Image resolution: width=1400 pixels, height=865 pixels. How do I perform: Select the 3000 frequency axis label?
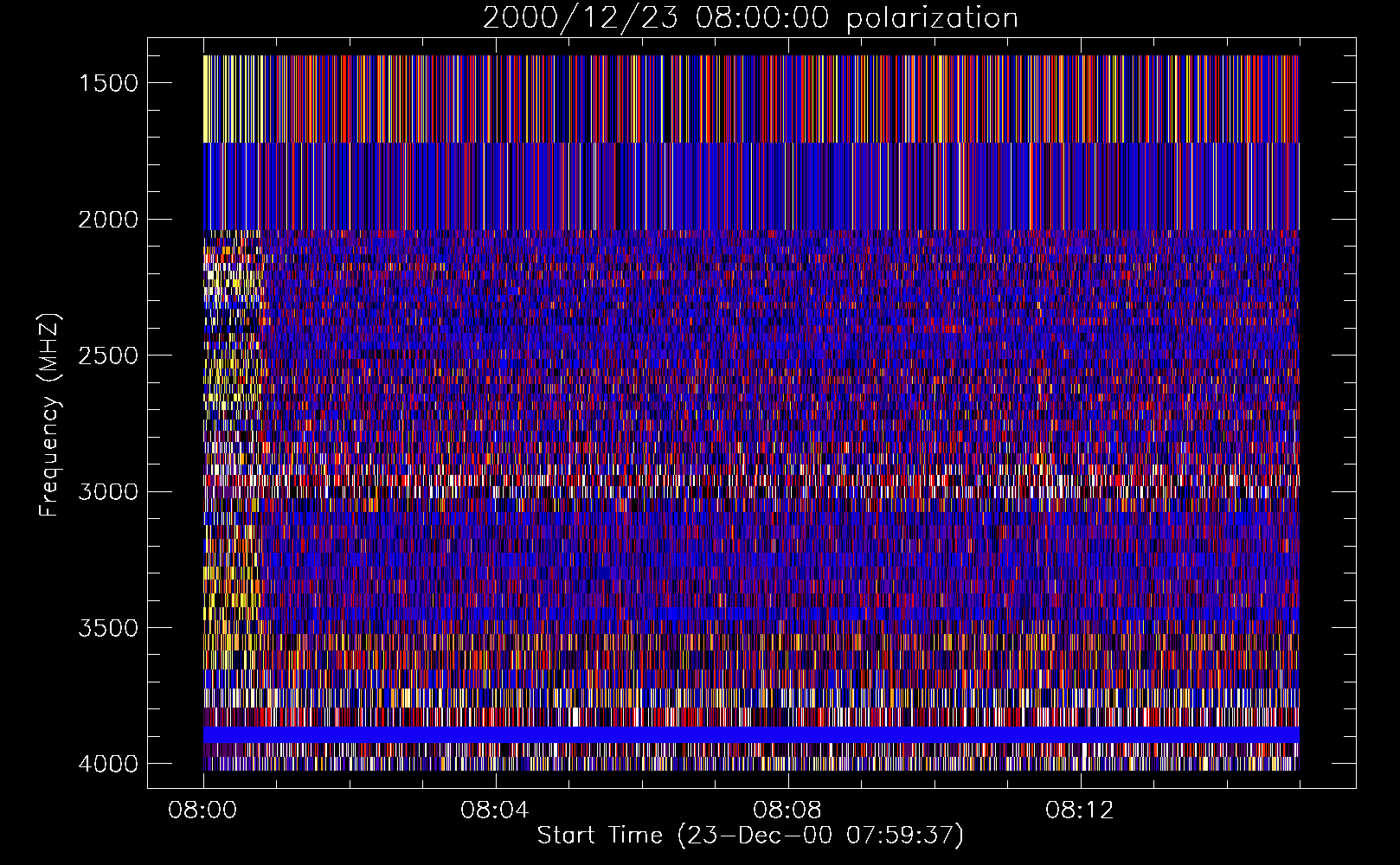coord(108,492)
